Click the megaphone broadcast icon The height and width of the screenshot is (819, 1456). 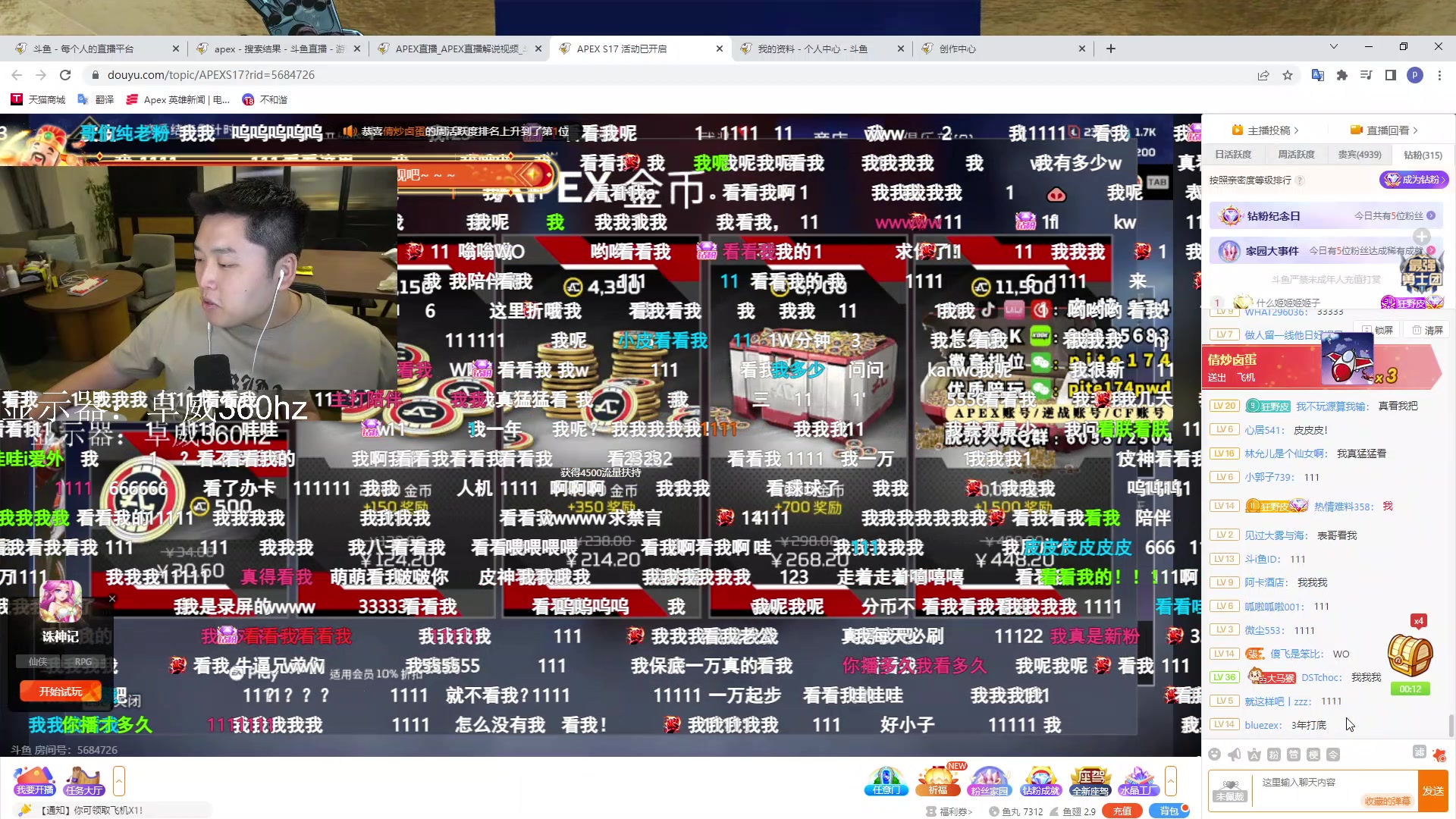click(x=1235, y=755)
